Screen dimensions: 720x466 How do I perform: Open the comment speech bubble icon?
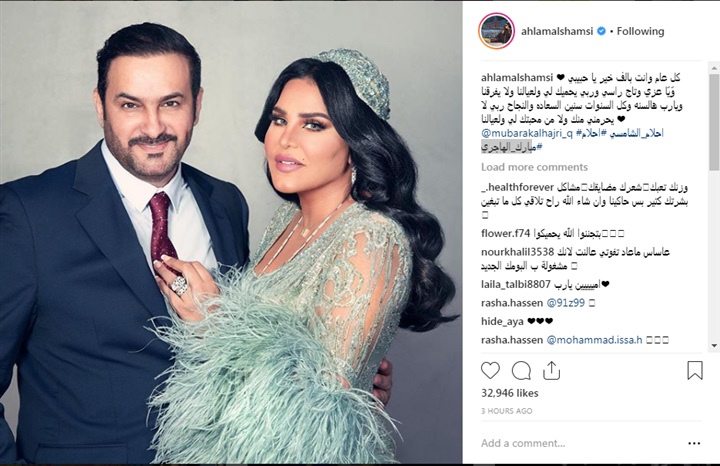tap(521, 371)
